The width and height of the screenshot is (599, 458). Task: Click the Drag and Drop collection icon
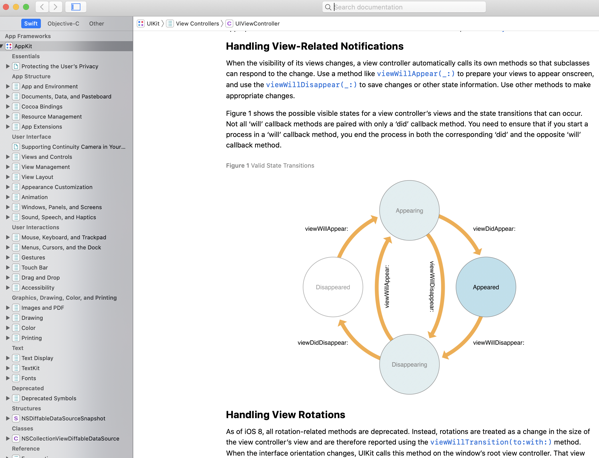pos(16,278)
